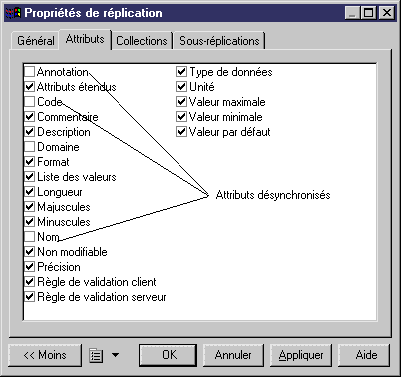Confirm with the OK button
401x377 pixels.
168,355
